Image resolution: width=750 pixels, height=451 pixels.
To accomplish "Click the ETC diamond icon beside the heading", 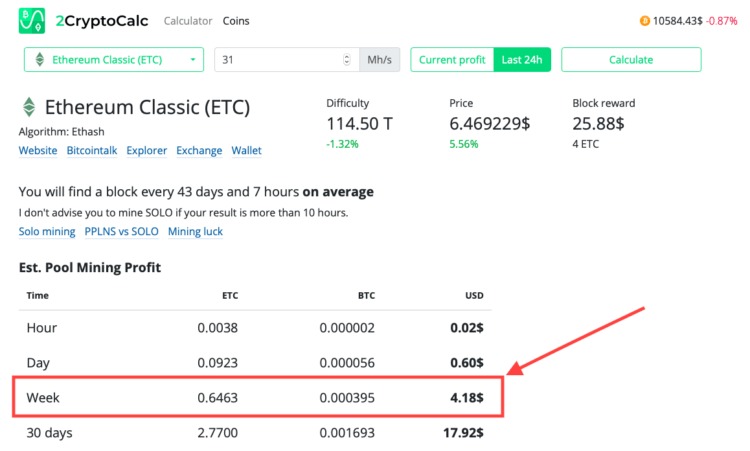I will click(x=29, y=107).
